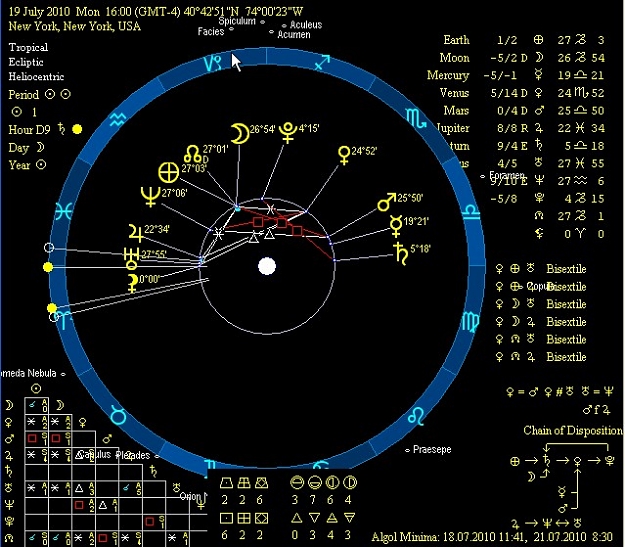Click the 'Facies' star label
This screenshot has width=625, height=547.
coord(211,31)
